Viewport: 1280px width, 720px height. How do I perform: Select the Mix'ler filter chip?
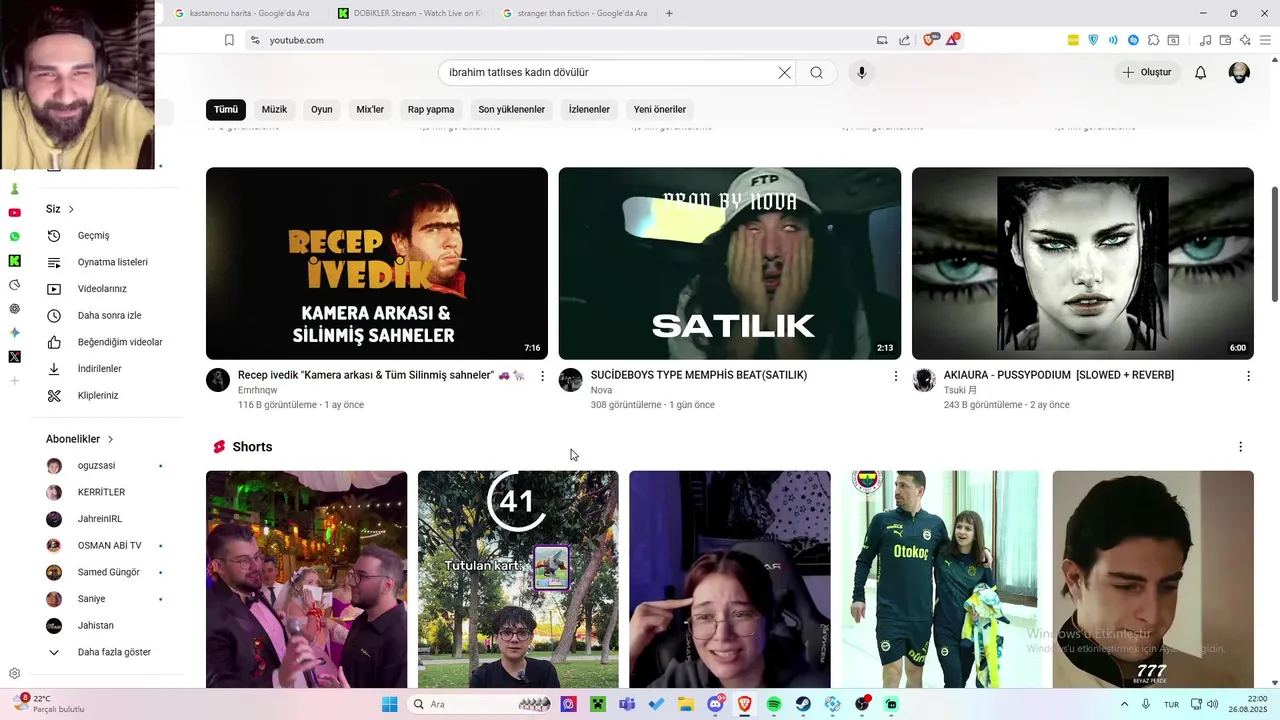click(370, 109)
